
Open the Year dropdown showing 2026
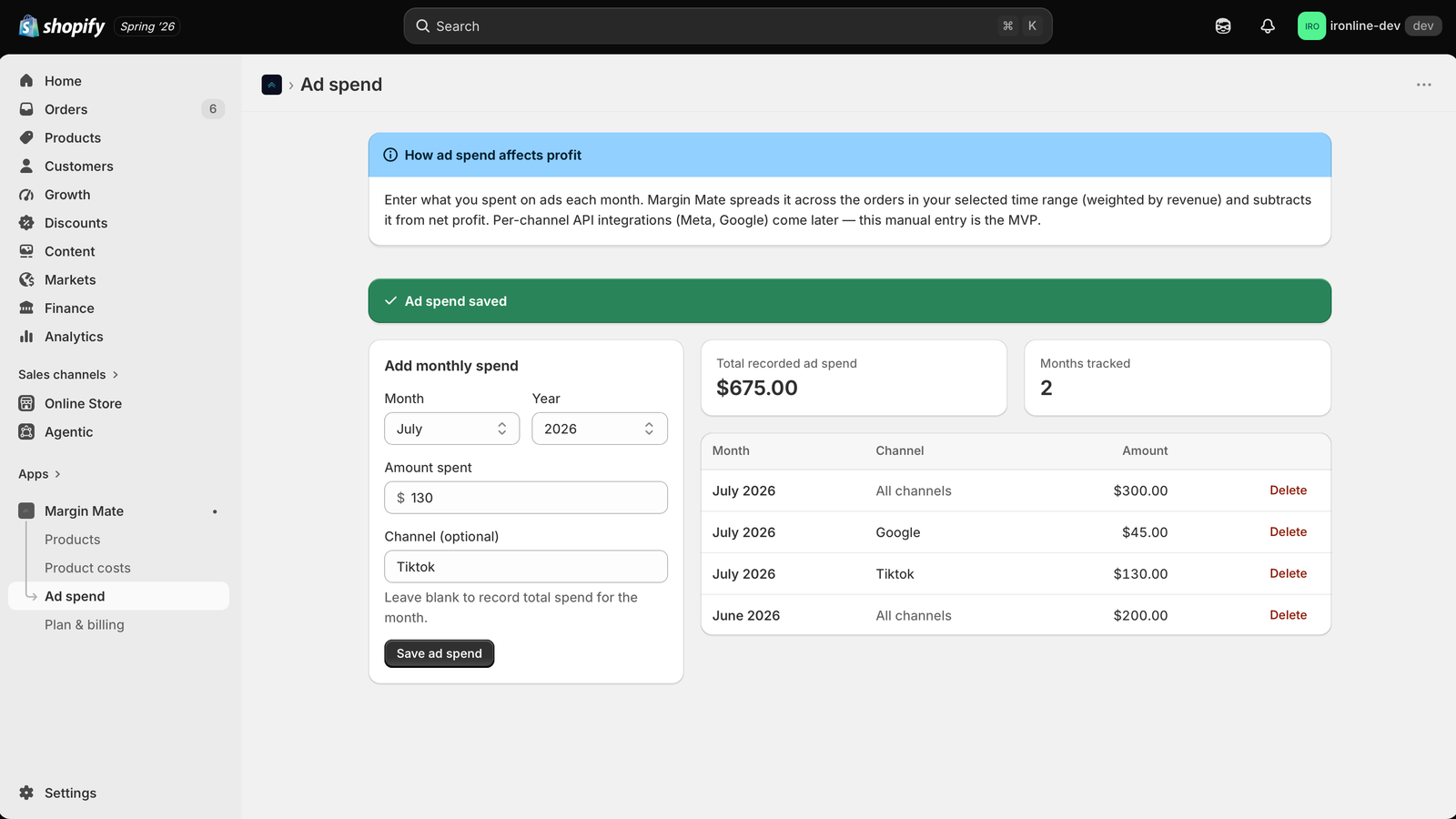click(600, 429)
